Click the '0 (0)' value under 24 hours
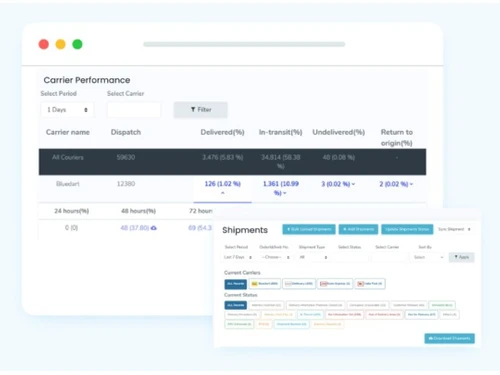The height and width of the screenshot is (375, 500). tap(71, 228)
